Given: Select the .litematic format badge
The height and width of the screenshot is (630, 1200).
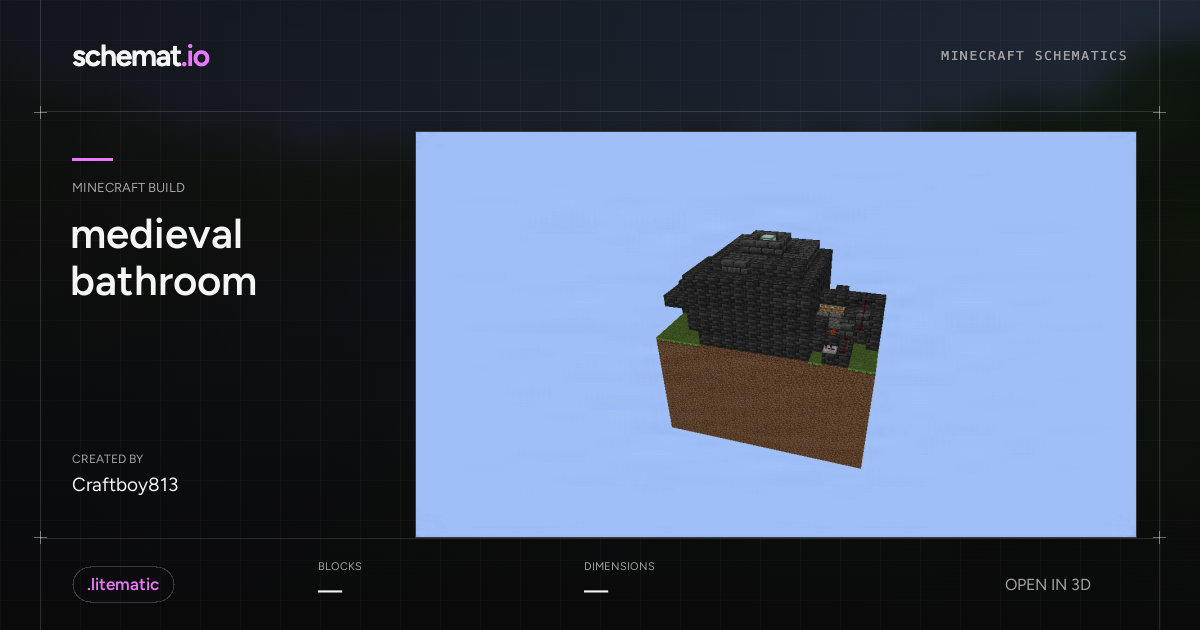Looking at the screenshot, I should pyautogui.click(x=123, y=585).
